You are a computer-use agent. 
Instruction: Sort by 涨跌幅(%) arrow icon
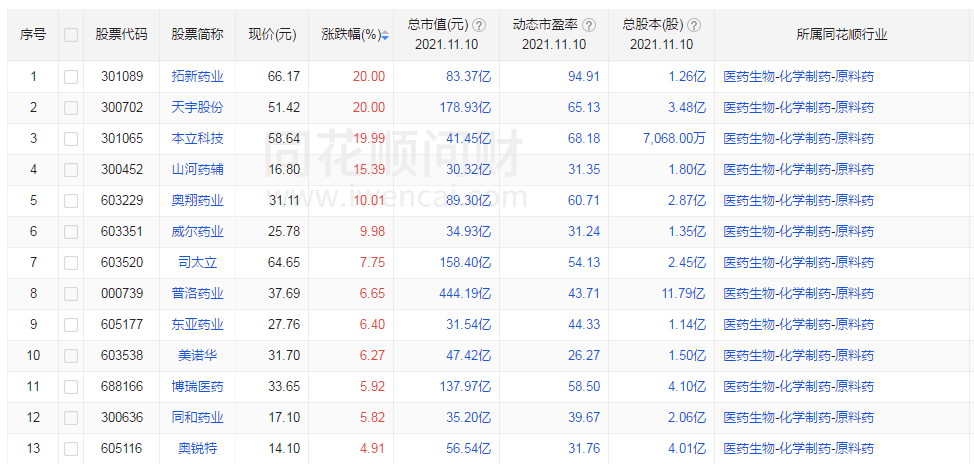click(385, 35)
